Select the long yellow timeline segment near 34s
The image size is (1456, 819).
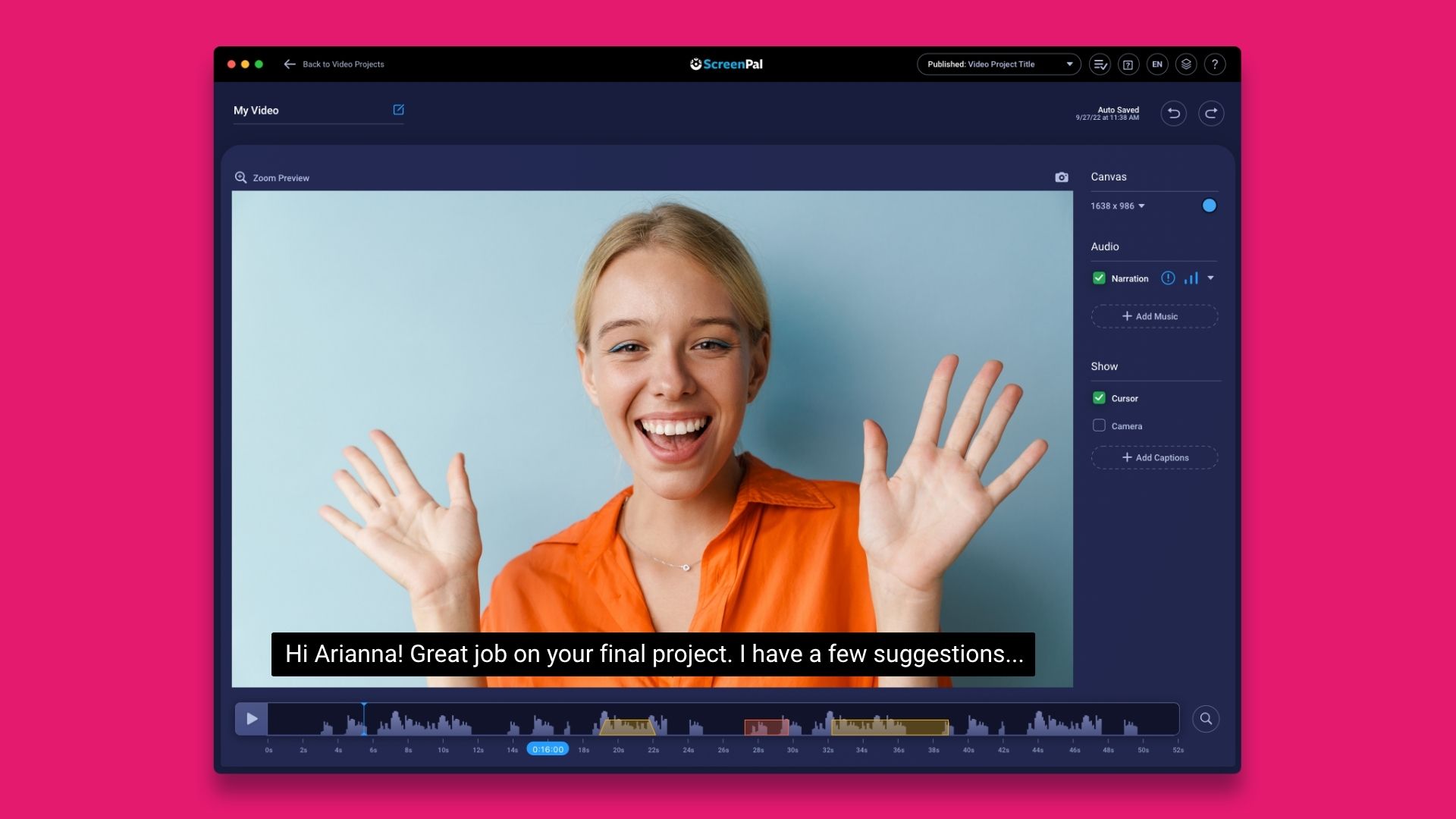point(890,728)
